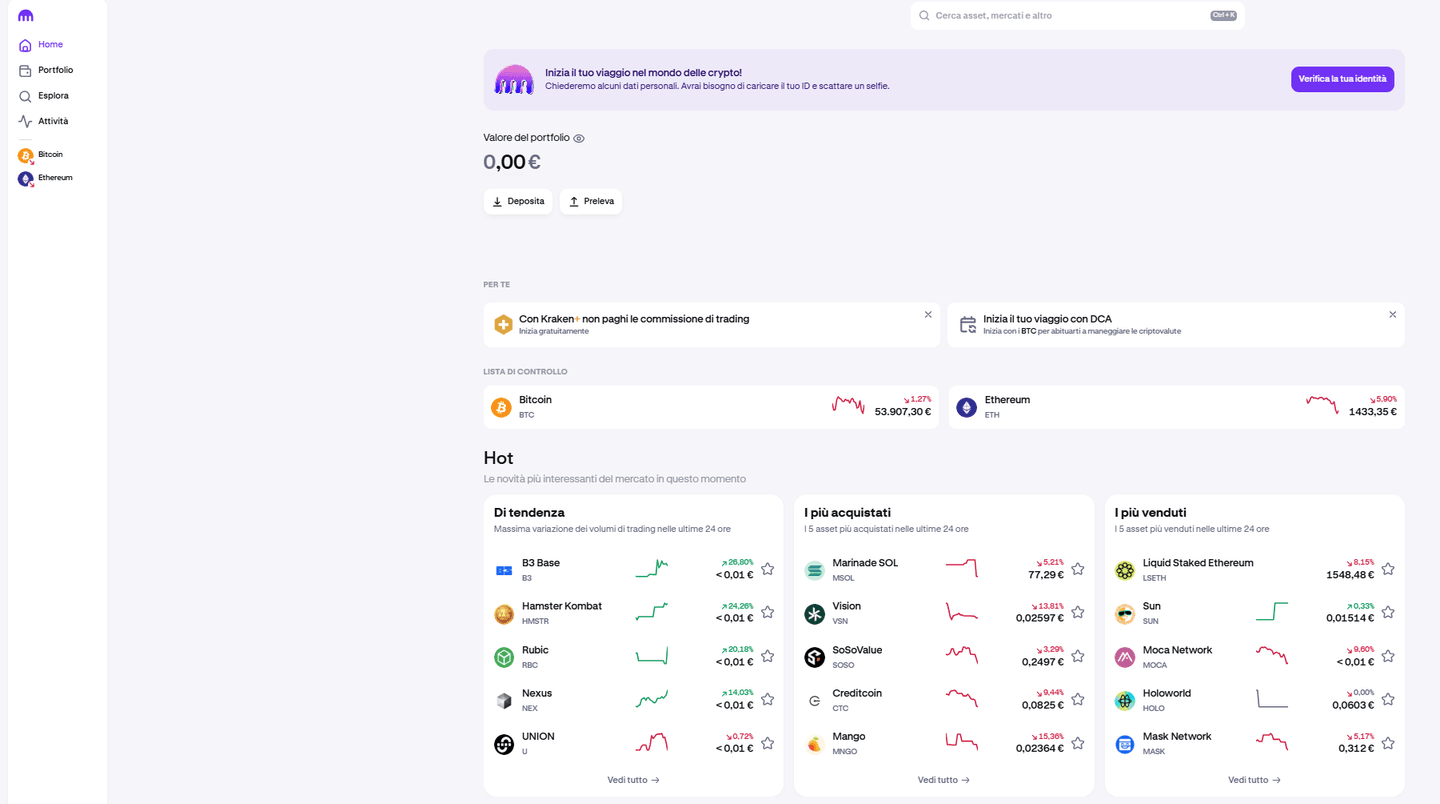The height and width of the screenshot is (804, 1440).
Task: Favorite Hamster Kombat with star
Action: 767,612
